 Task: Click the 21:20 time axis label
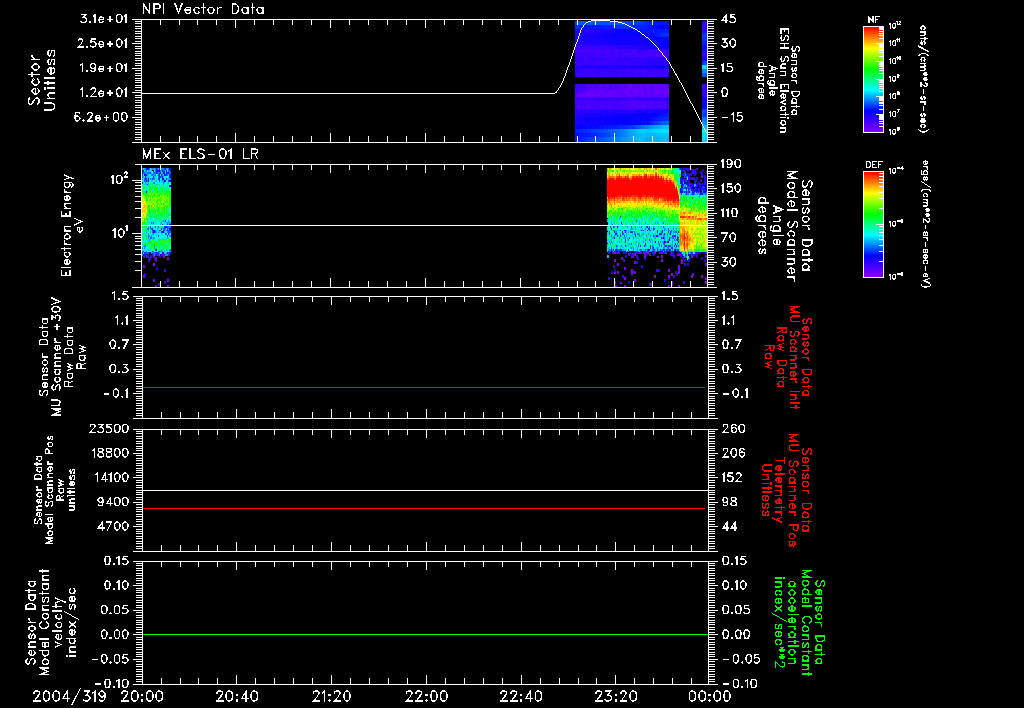[331, 696]
